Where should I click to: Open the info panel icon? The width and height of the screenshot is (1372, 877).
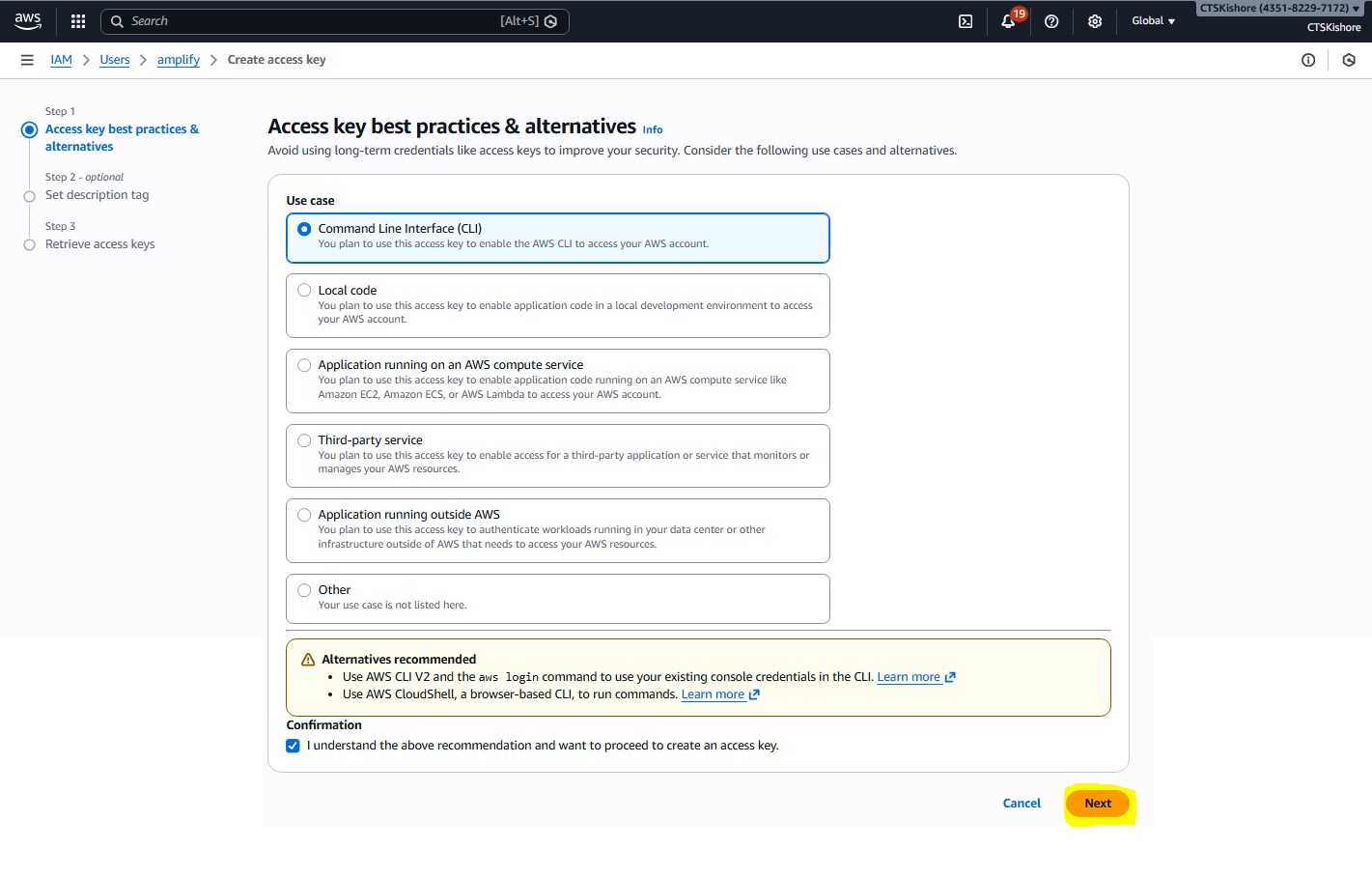[1308, 60]
